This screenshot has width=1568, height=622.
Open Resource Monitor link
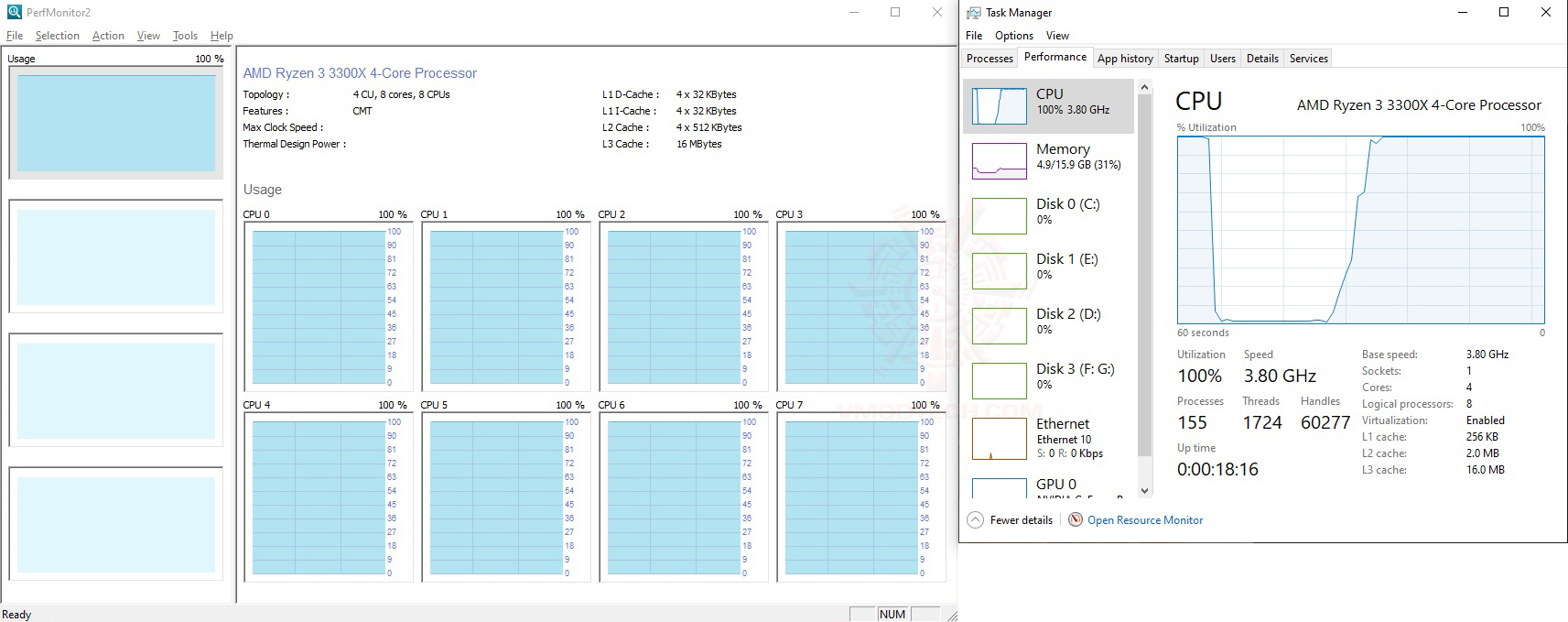(x=1145, y=520)
